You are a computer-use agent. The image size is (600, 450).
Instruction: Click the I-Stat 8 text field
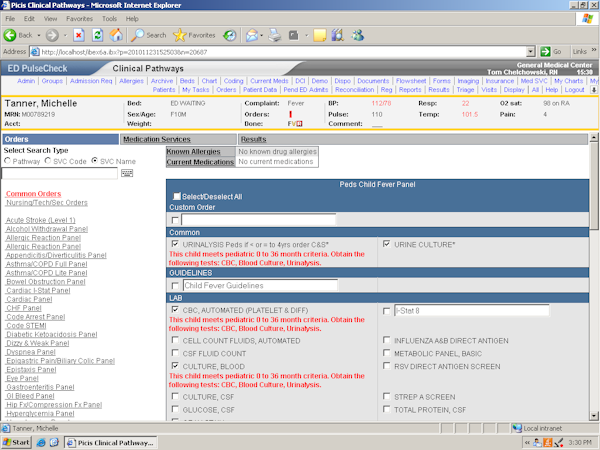tap(471, 310)
